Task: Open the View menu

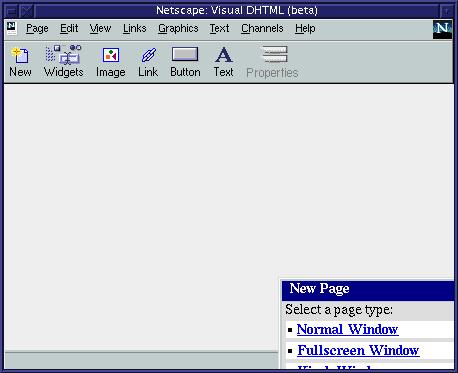Action: 100,28
